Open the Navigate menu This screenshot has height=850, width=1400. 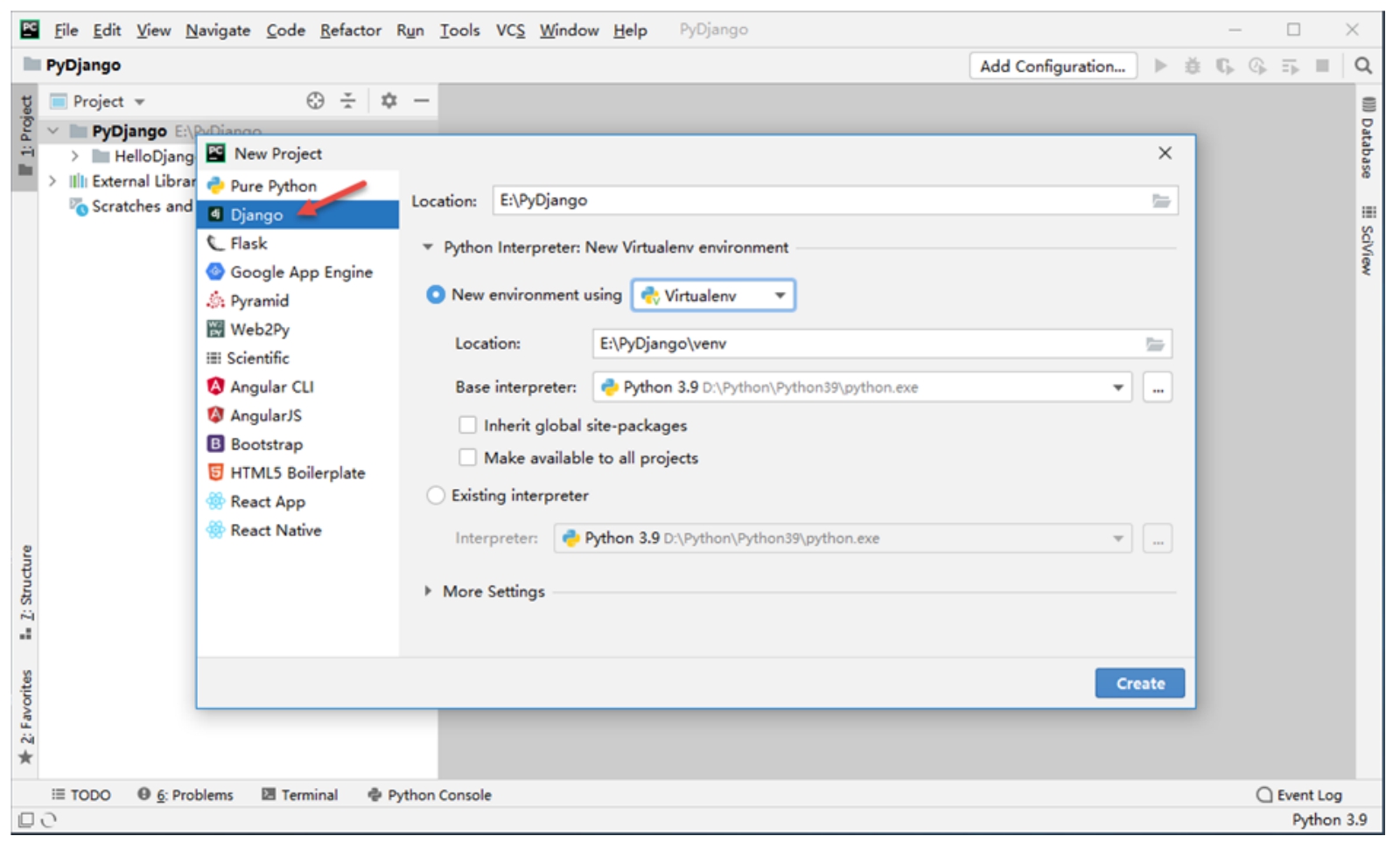click(x=218, y=30)
